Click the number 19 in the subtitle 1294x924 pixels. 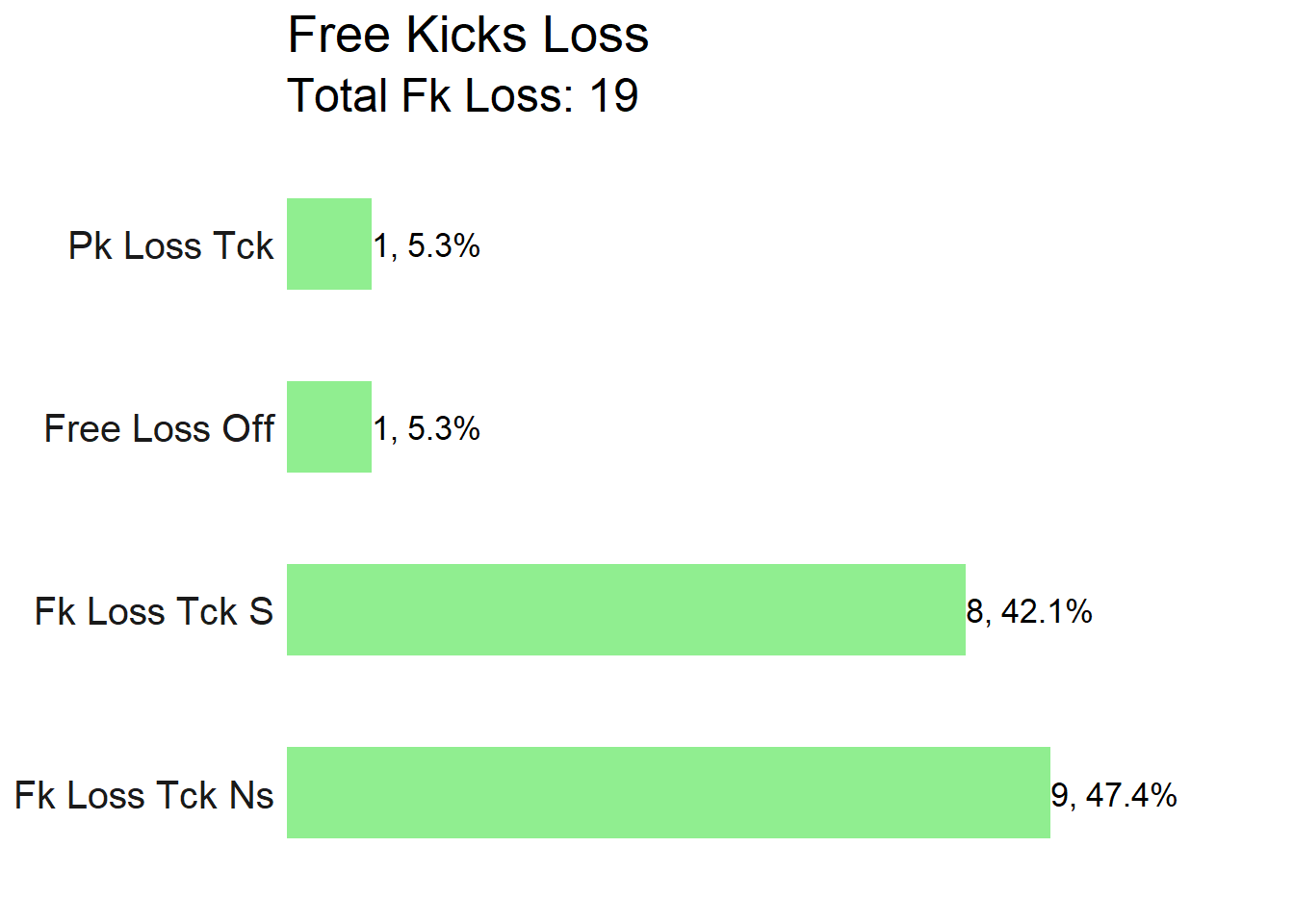click(x=614, y=95)
